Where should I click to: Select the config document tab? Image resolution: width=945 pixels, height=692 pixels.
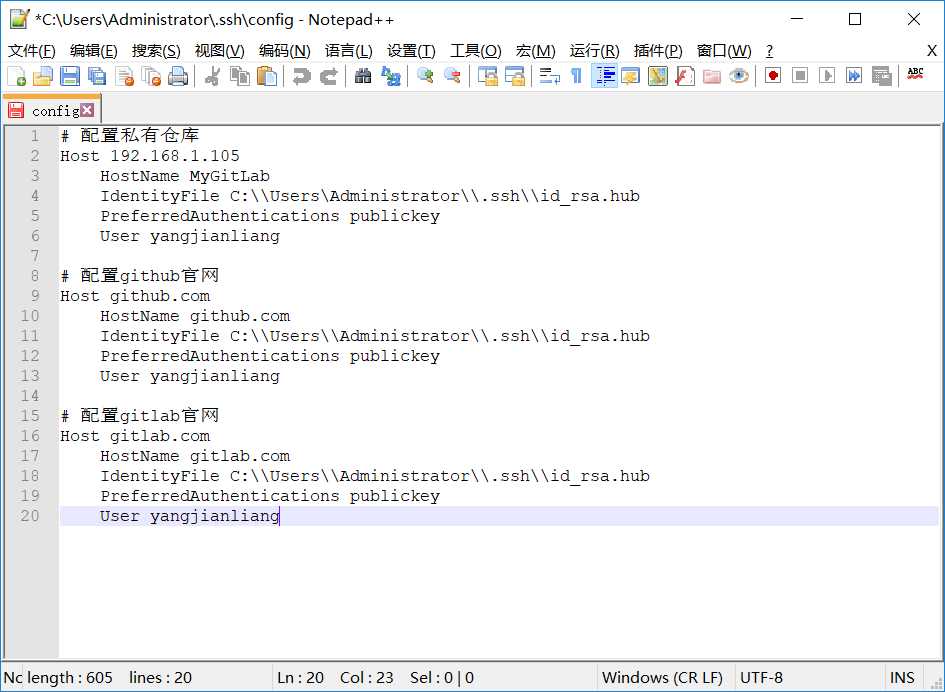(x=51, y=110)
